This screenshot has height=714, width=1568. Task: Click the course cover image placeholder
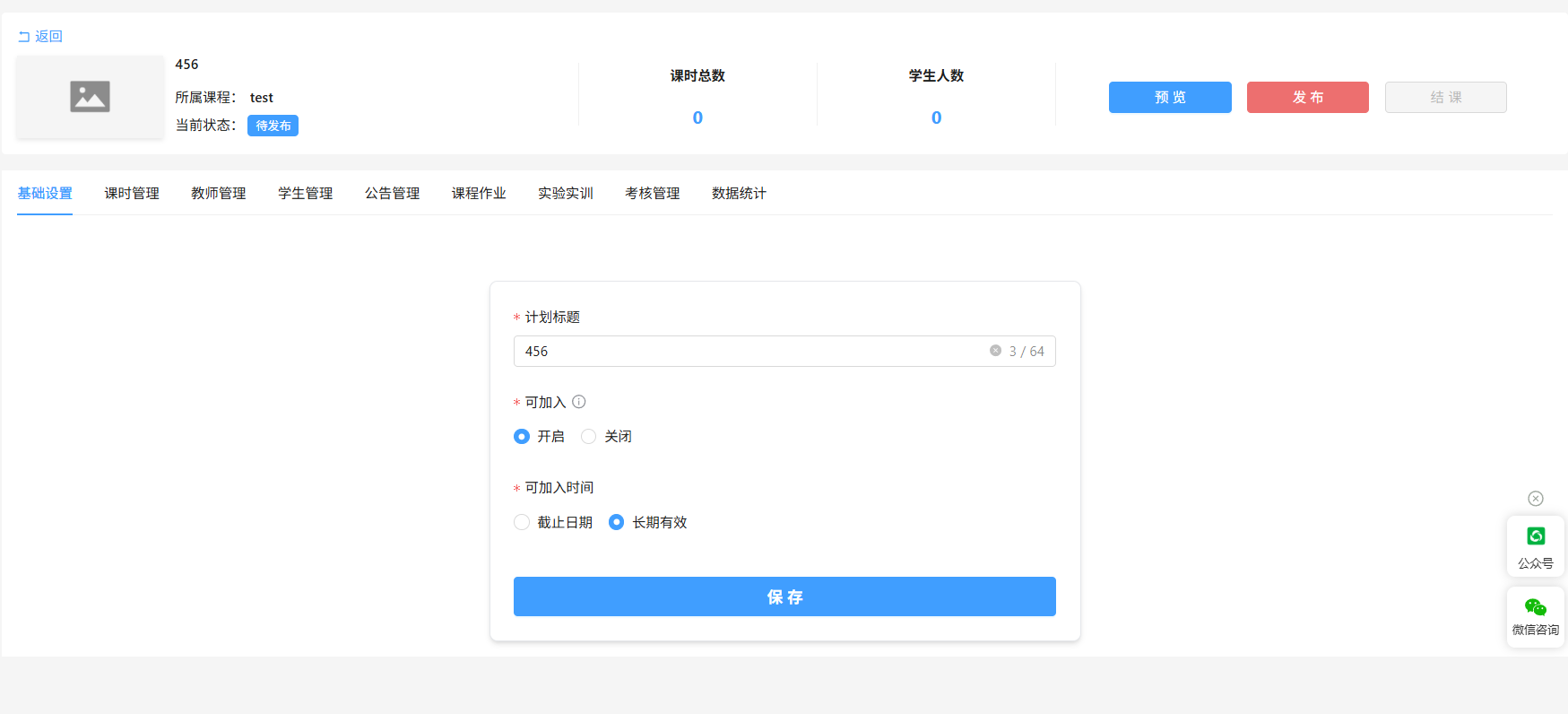pos(90,97)
